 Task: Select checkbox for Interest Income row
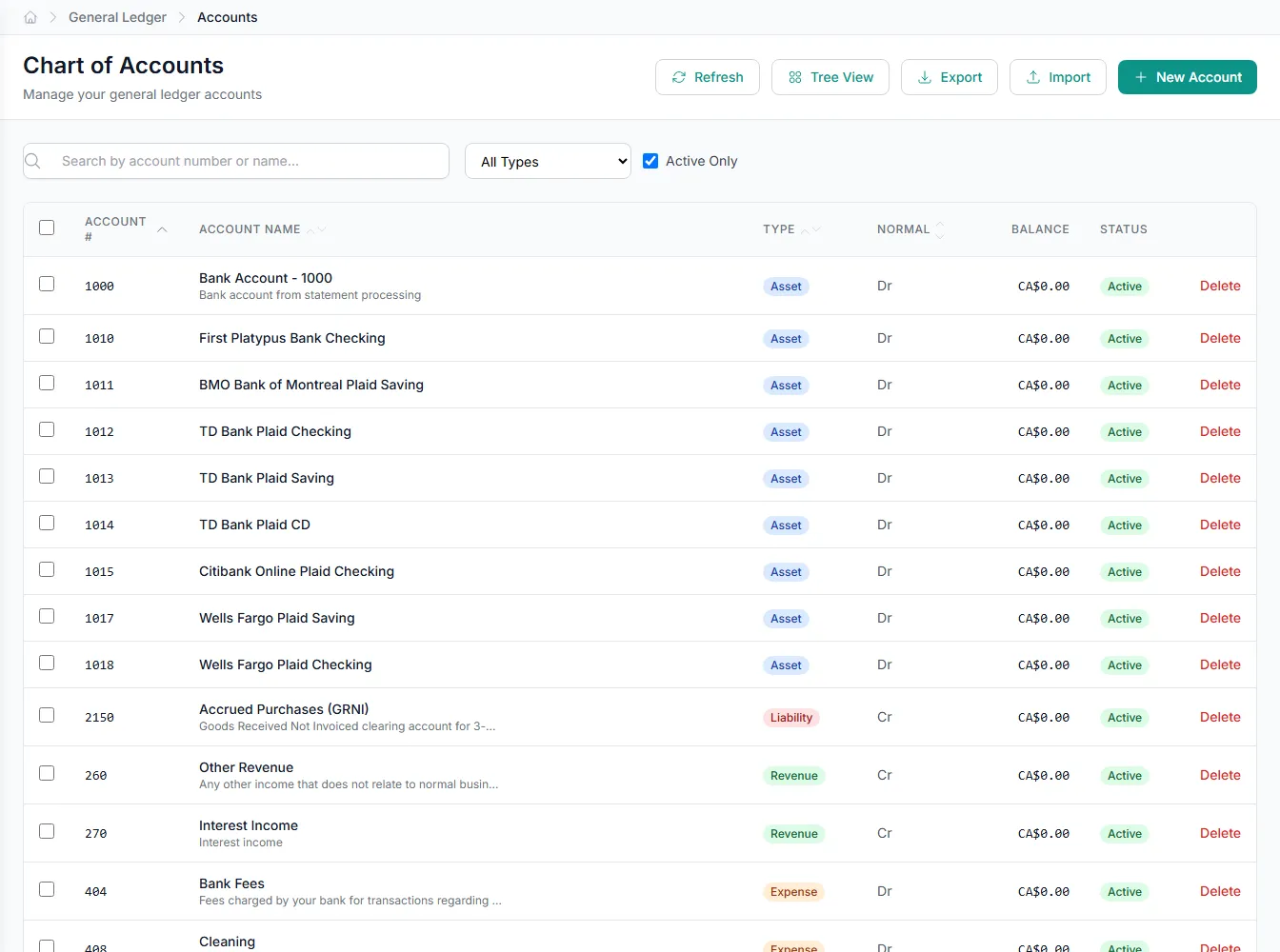[47, 831]
